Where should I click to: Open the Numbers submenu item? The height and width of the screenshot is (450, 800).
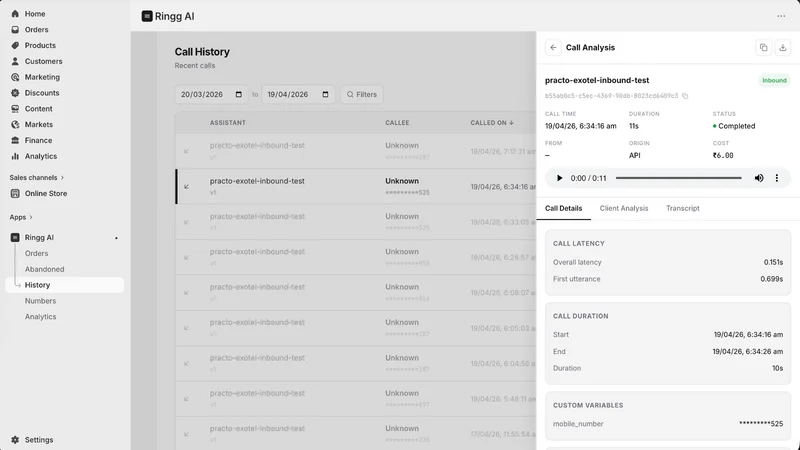(x=40, y=301)
